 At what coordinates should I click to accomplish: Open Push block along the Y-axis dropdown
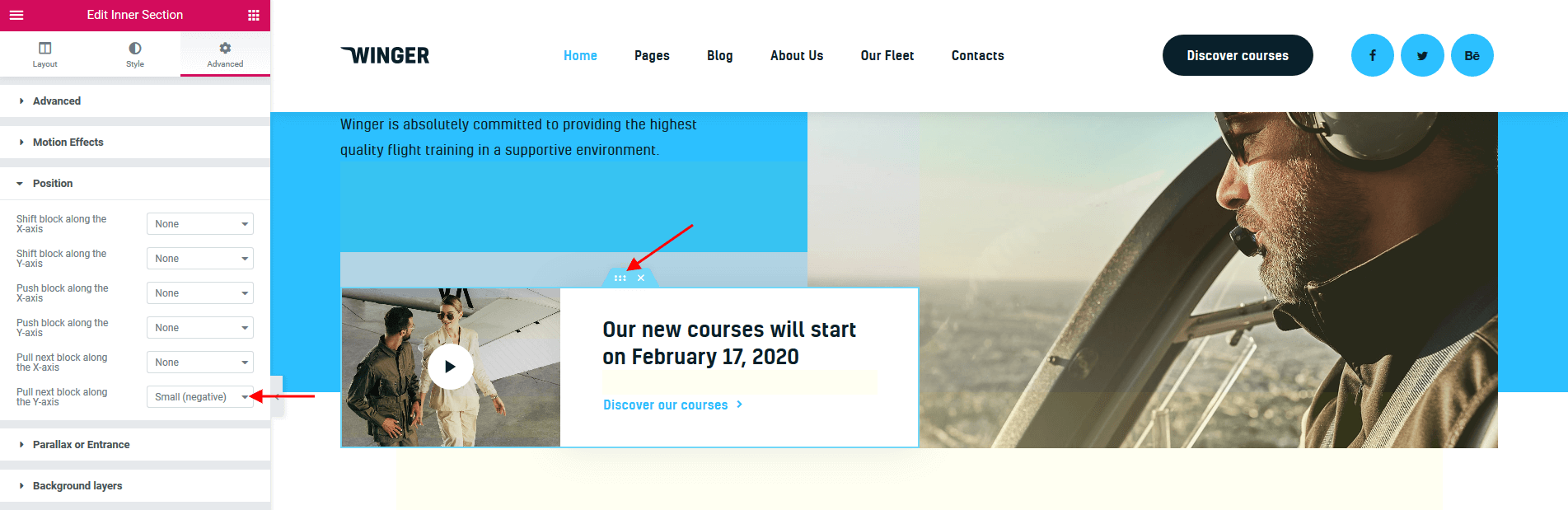pos(200,328)
